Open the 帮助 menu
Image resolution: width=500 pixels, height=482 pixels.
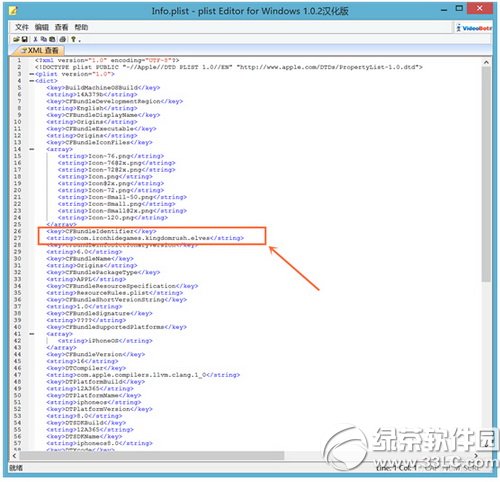[81, 27]
